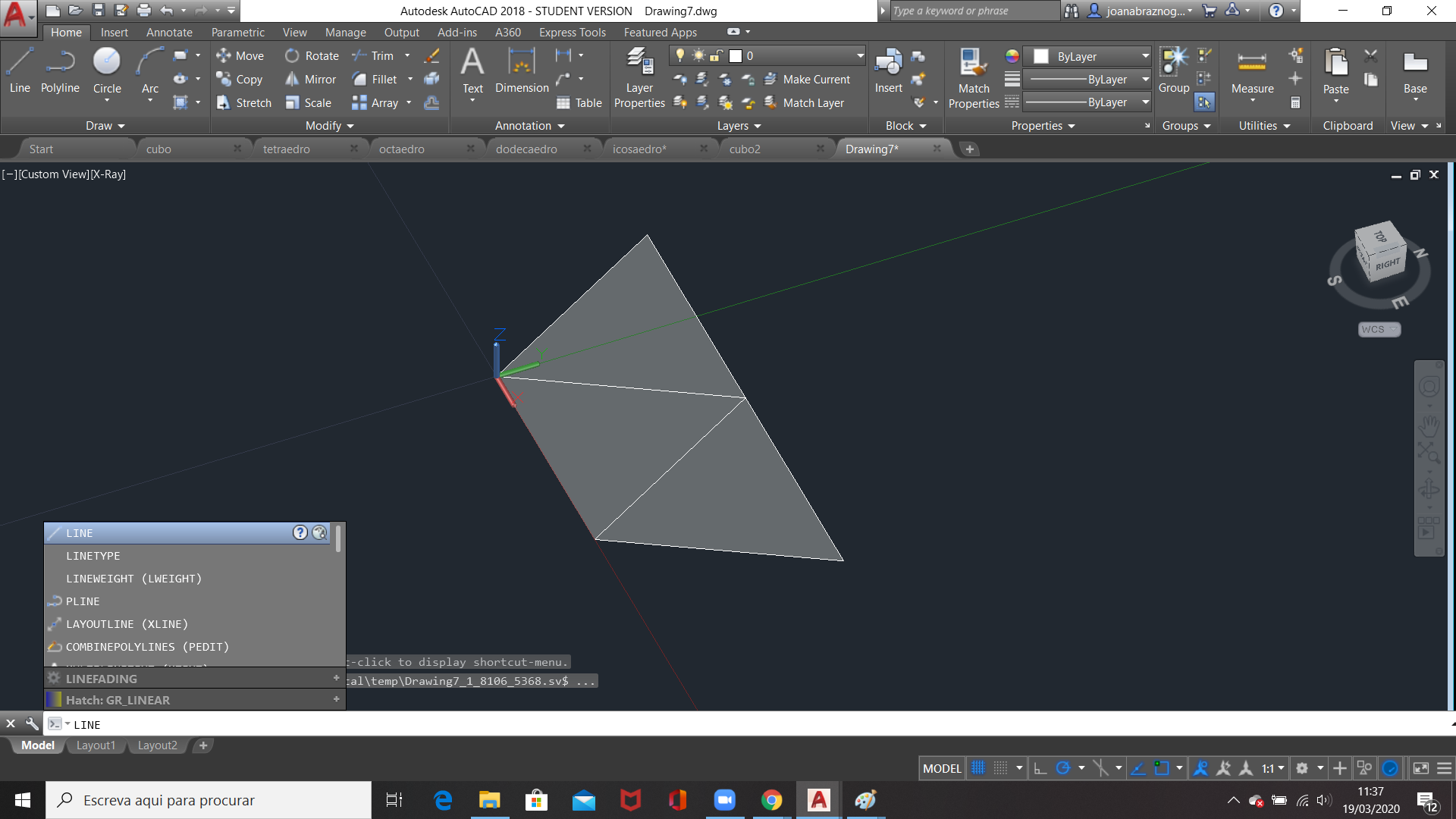Image resolution: width=1456 pixels, height=819 pixels.
Task: Toggle snap mode in status bar
Action: coord(1001,768)
